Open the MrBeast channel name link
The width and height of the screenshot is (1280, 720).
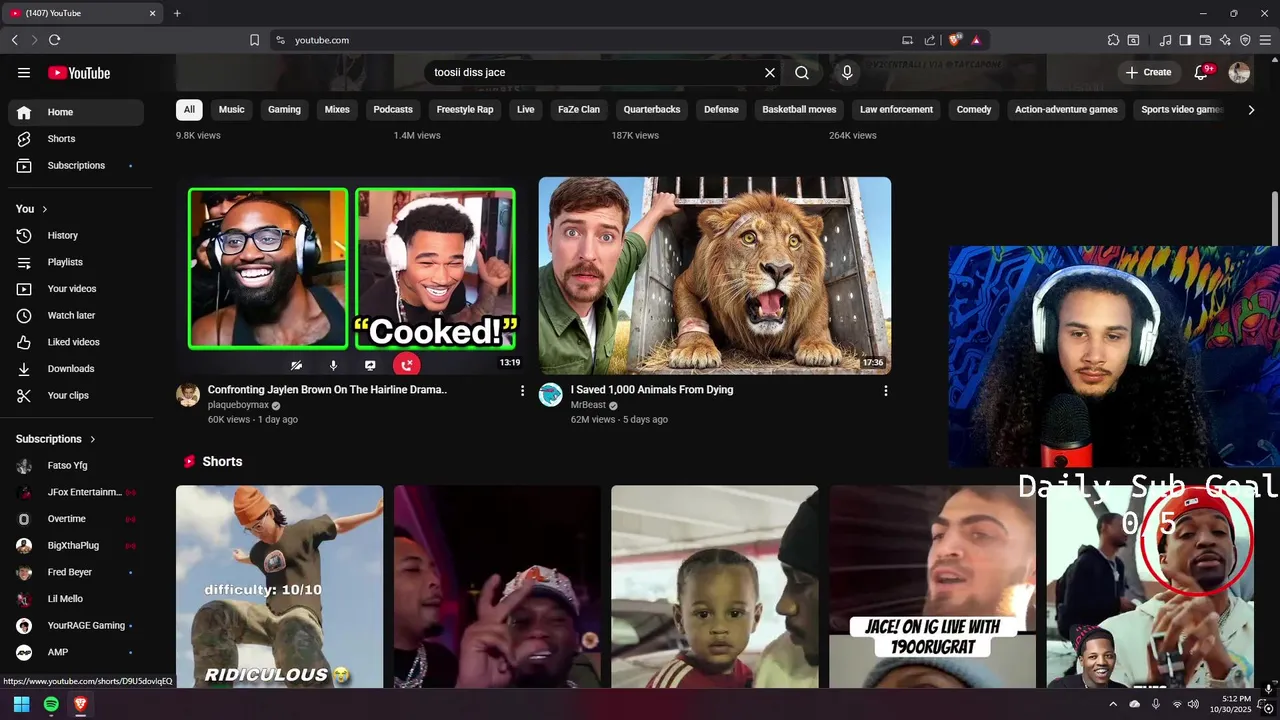click(588, 405)
